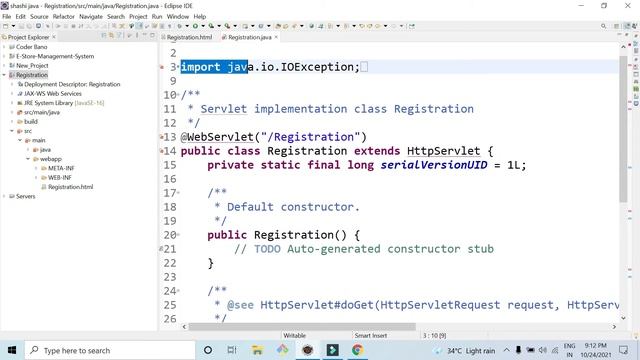Maximize the Project Explorer view
The height and width of the screenshot is (360, 640).
[x=152, y=36]
